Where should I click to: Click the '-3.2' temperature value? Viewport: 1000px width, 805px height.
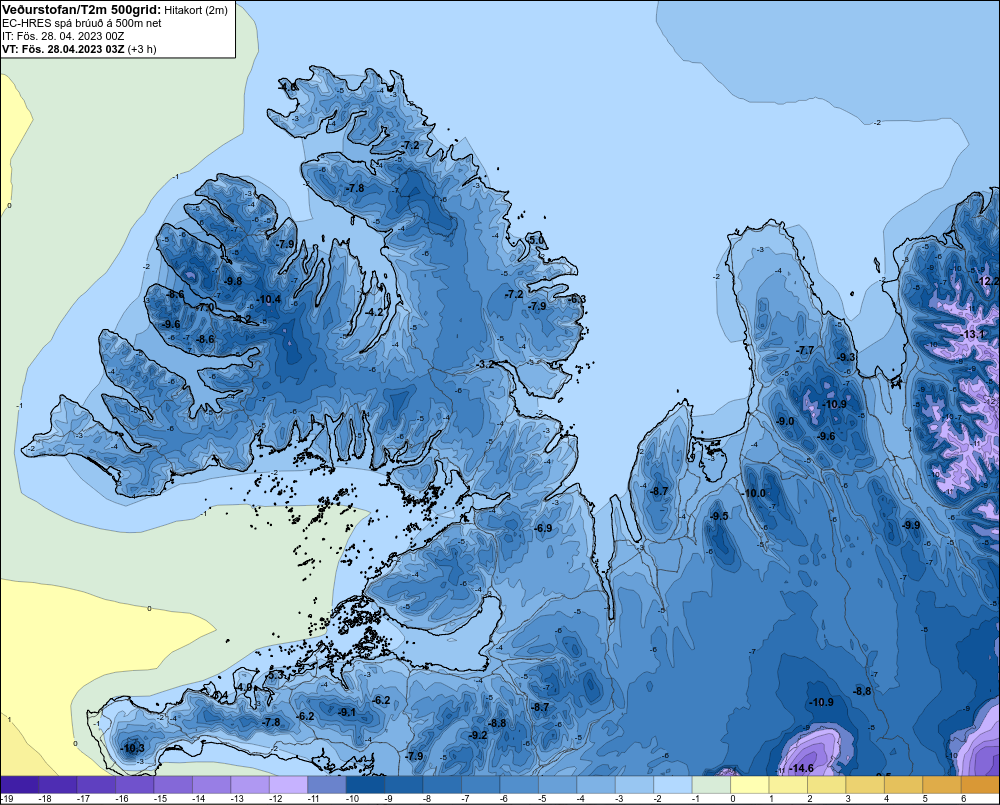[x=487, y=364]
